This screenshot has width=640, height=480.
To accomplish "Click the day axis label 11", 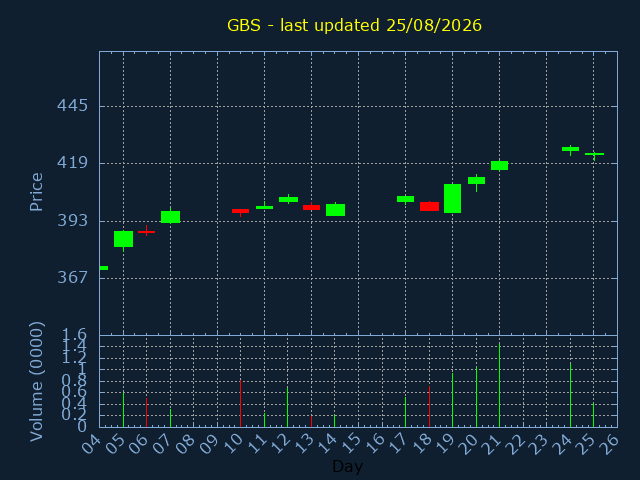I will tap(256, 444).
